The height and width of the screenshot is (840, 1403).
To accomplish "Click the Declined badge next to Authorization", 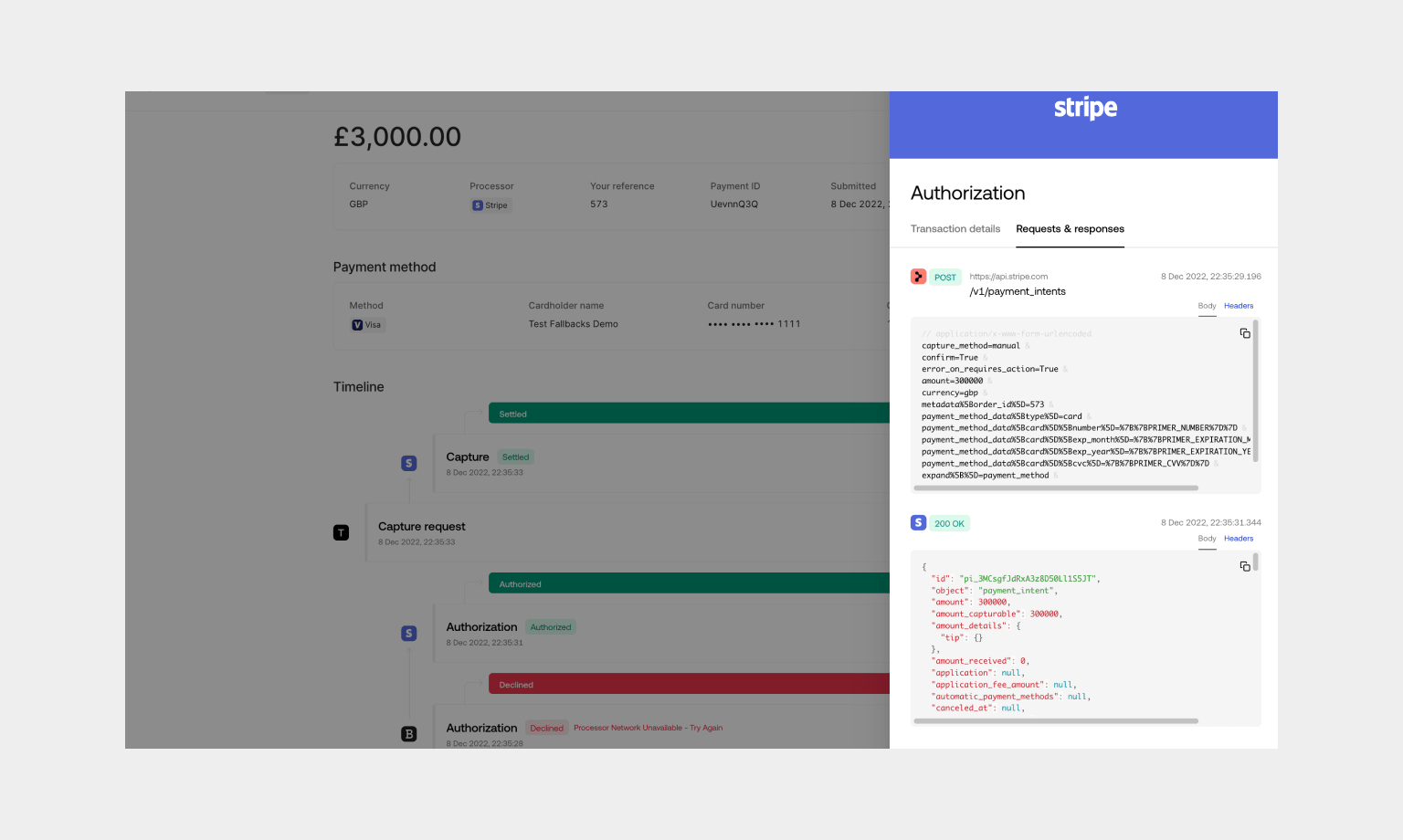I will tap(546, 728).
